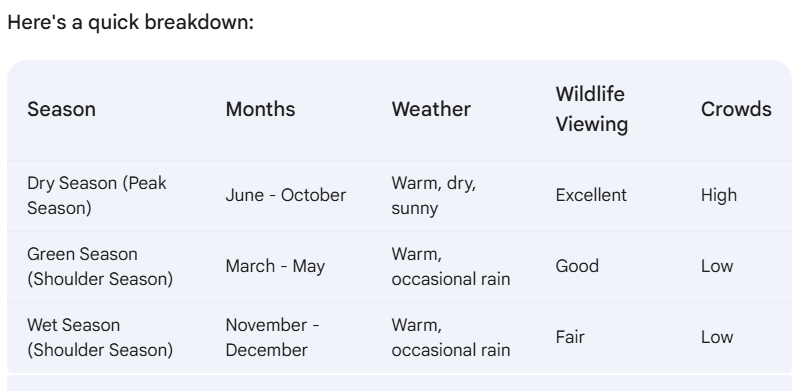Click the Wet Season 'Warm, occasional rain' cell

tap(450, 337)
